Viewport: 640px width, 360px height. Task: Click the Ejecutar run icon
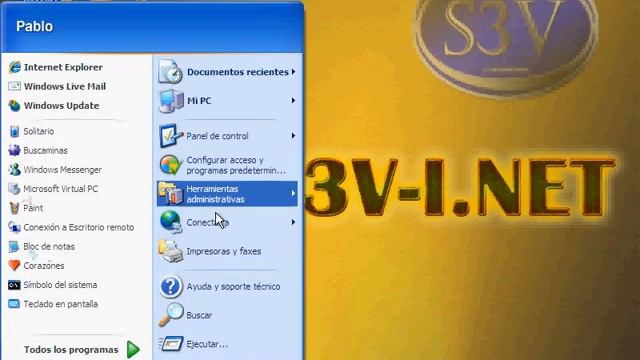point(171,344)
